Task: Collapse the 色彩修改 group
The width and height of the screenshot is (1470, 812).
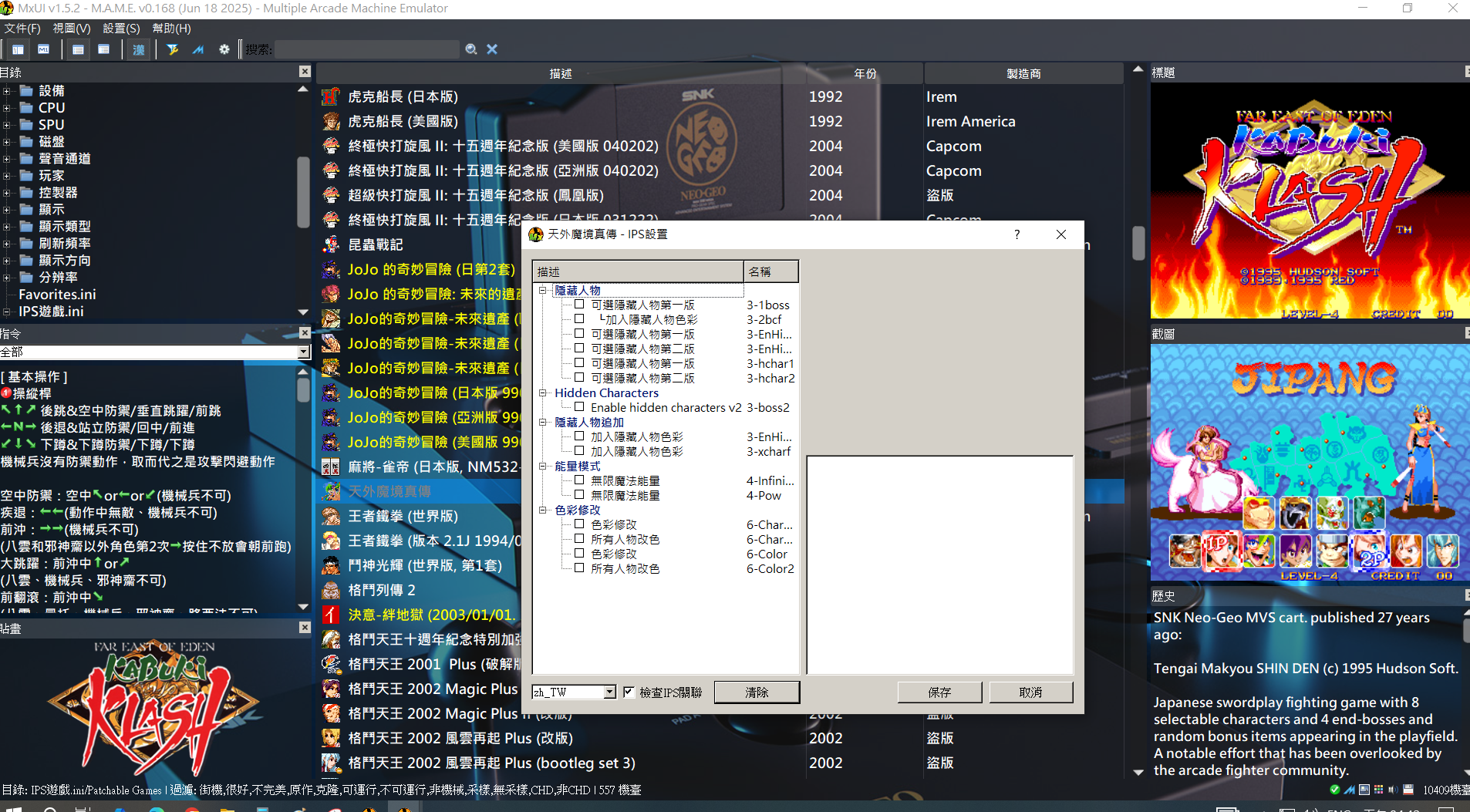Action: tap(543, 510)
